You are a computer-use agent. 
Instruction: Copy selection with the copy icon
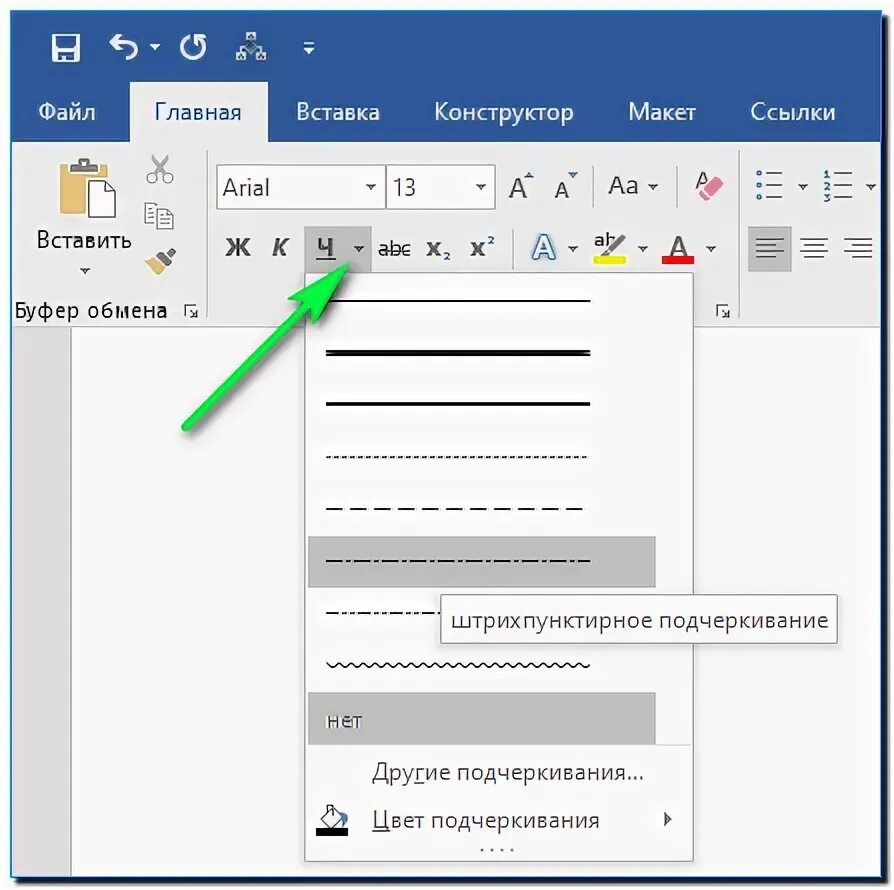159,216
